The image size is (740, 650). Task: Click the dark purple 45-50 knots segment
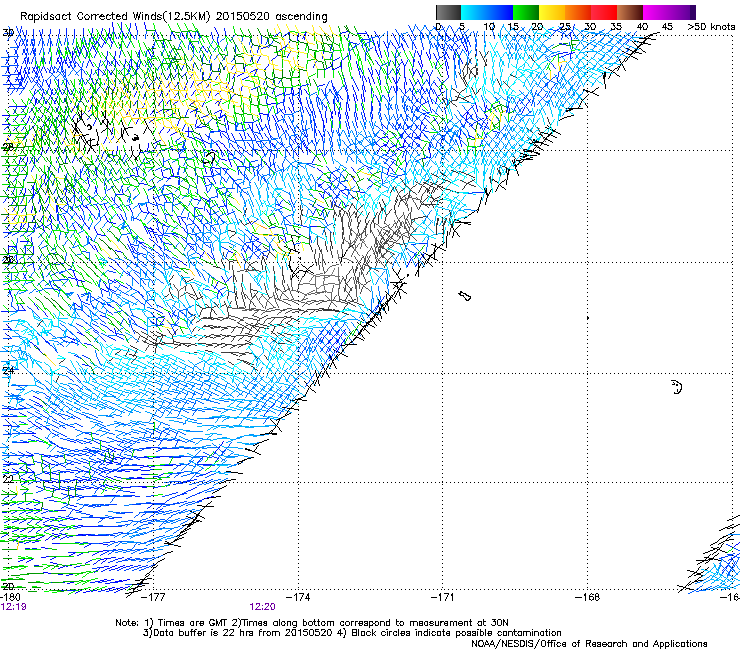point(682,12)
